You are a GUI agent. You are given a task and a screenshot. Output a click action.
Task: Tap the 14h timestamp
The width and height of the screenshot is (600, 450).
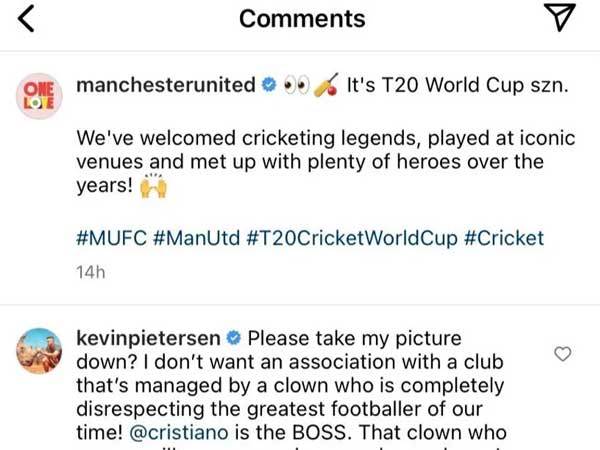90,270
